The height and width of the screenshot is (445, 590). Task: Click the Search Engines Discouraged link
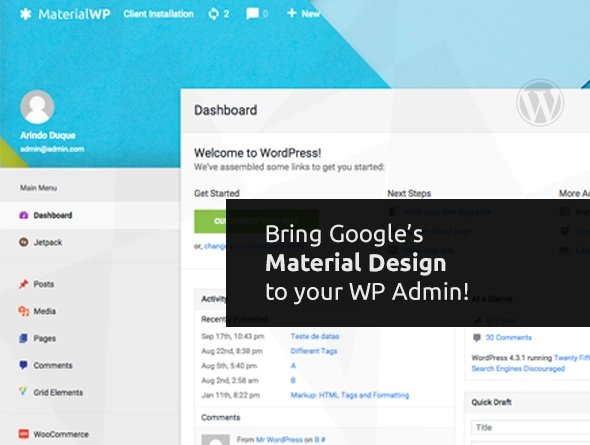coord(518,369)
